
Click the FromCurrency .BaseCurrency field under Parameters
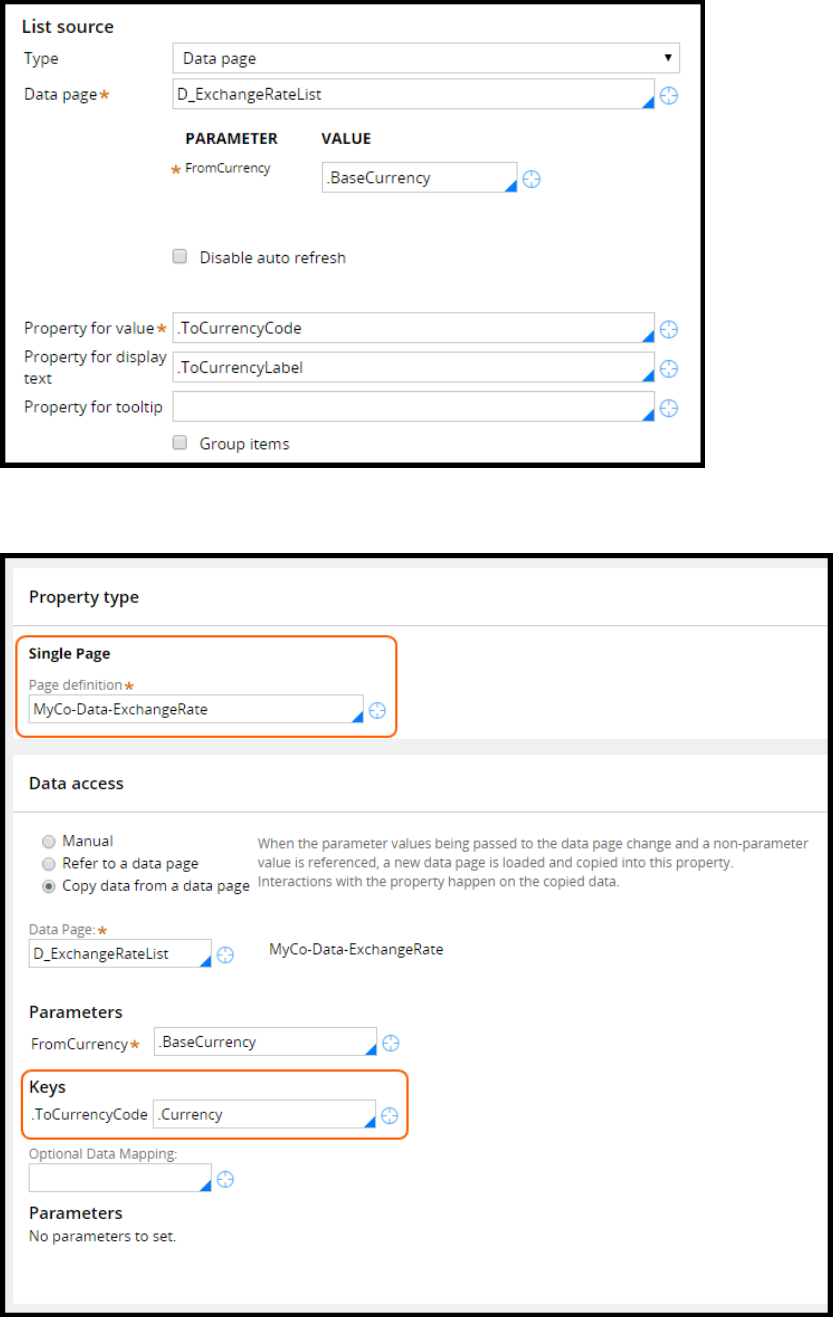265,1042
